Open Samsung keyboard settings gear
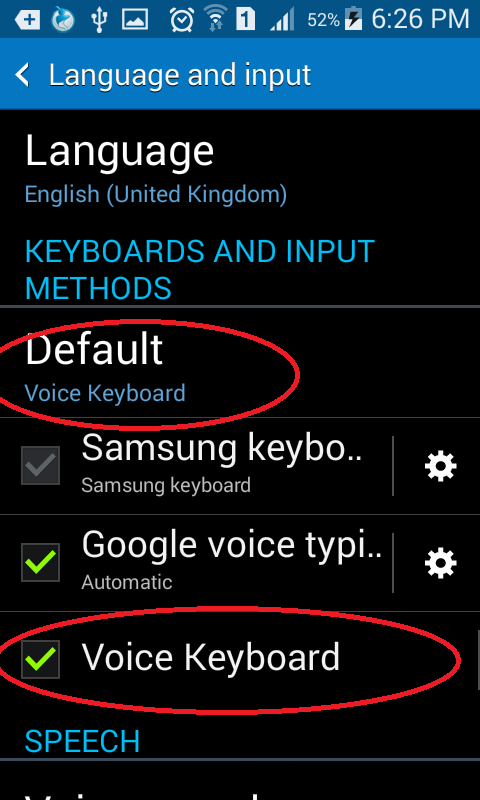The image size is (480, 800). point(441,466)
